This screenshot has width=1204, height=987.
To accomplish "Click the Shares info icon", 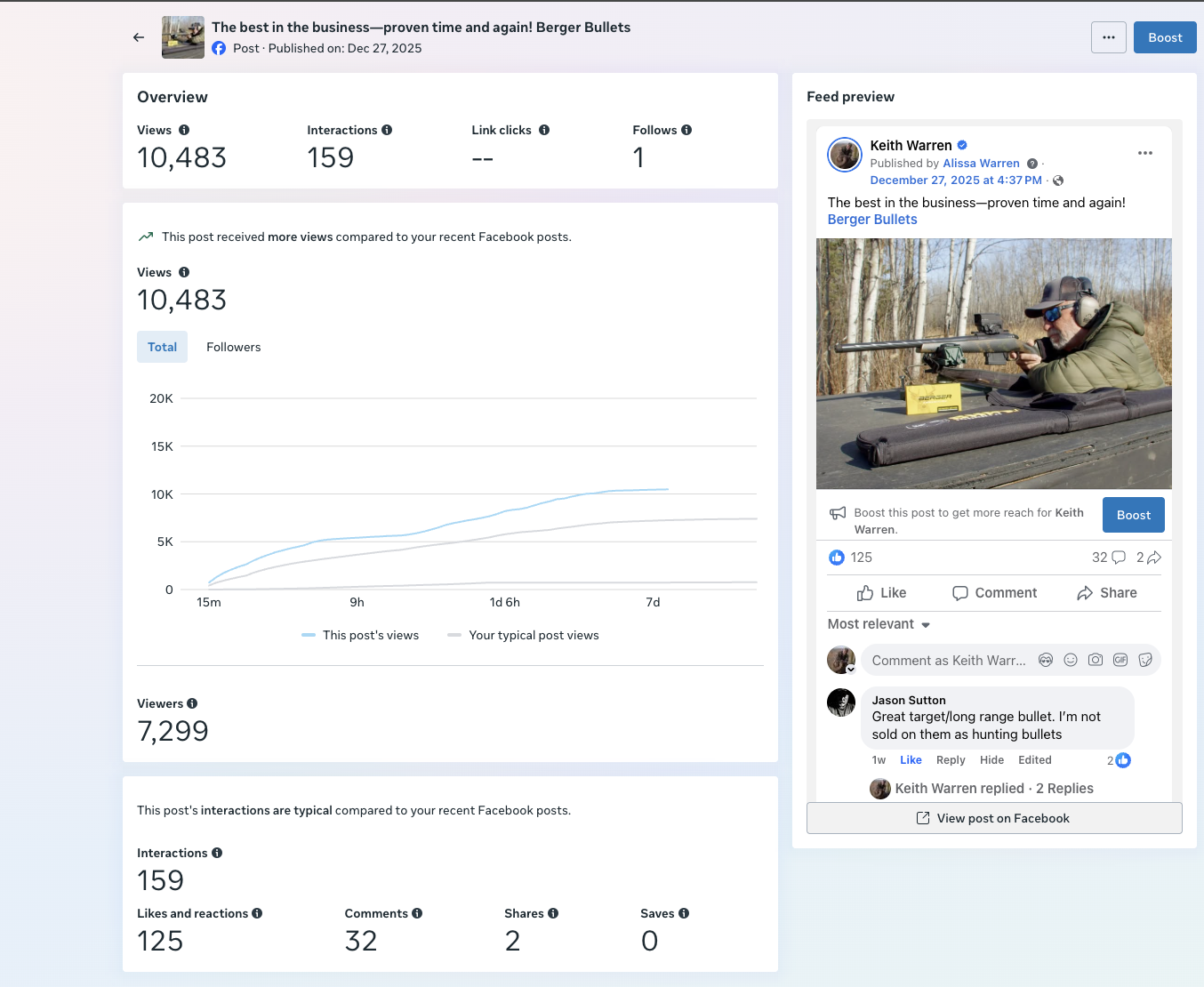I will [x=553, y=913].
